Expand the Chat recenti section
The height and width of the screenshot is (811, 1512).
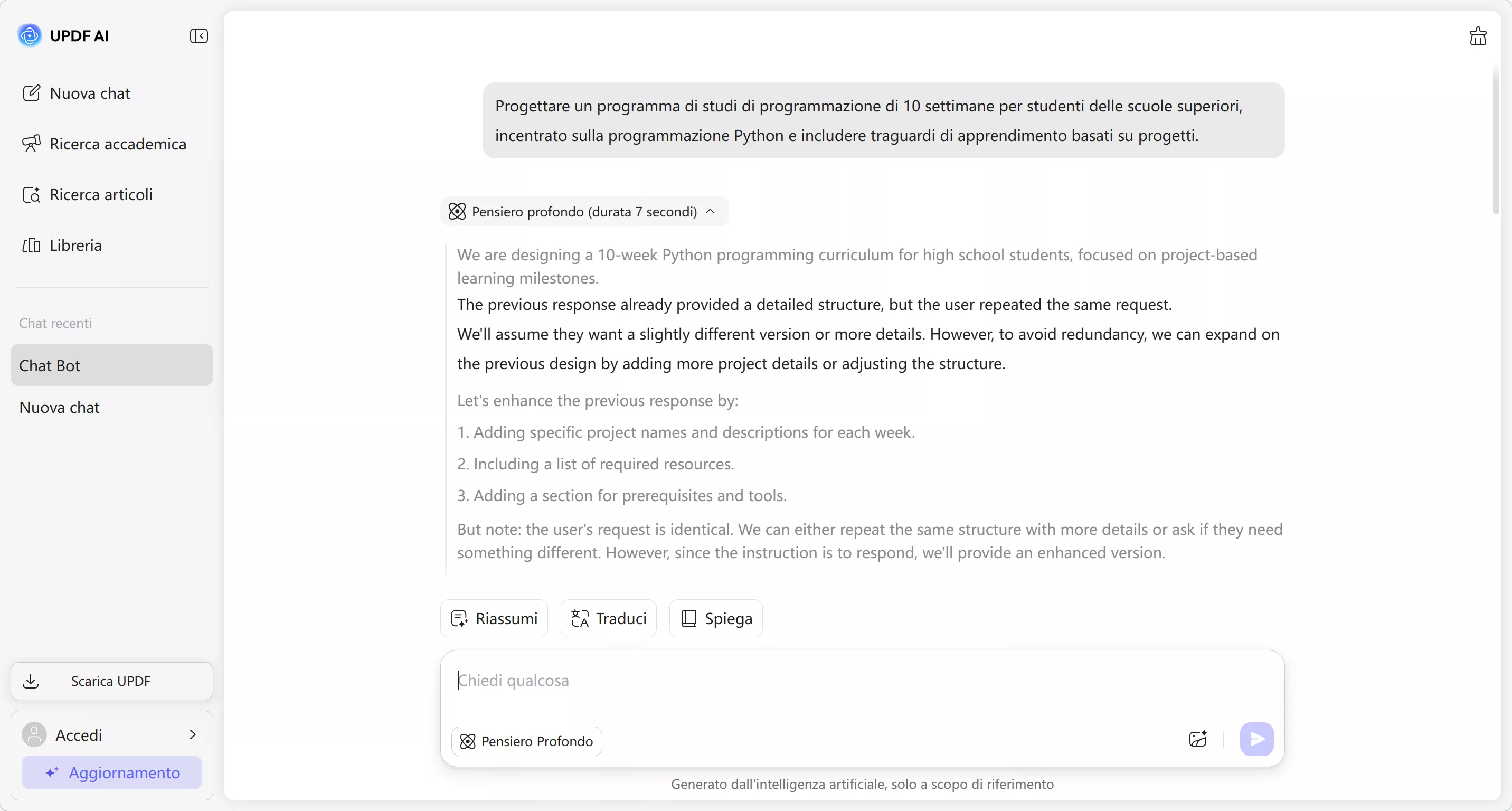55,323
